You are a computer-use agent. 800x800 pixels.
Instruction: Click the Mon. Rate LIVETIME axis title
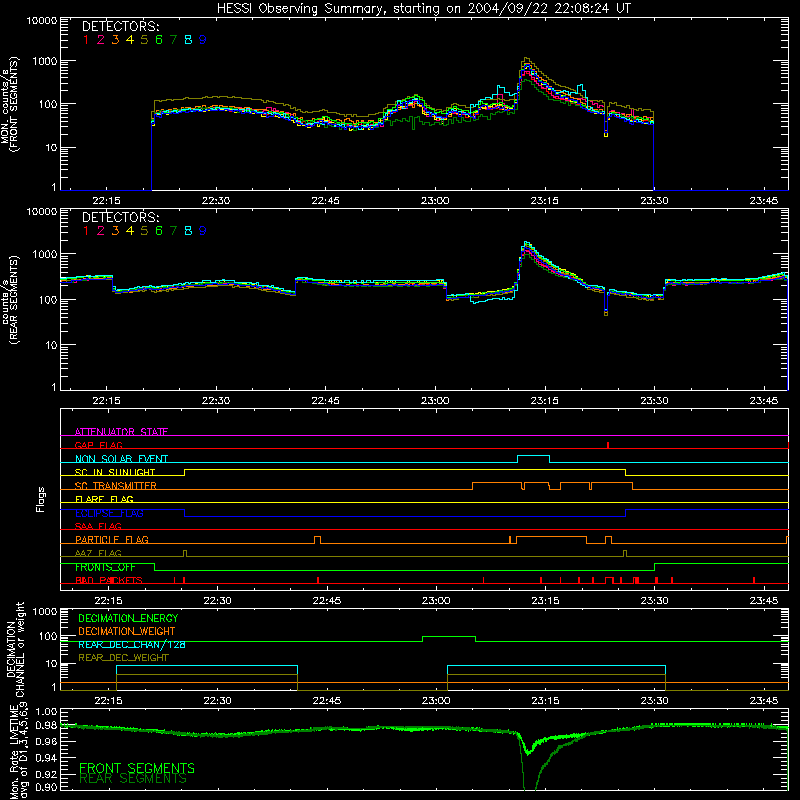click(18, 752)
